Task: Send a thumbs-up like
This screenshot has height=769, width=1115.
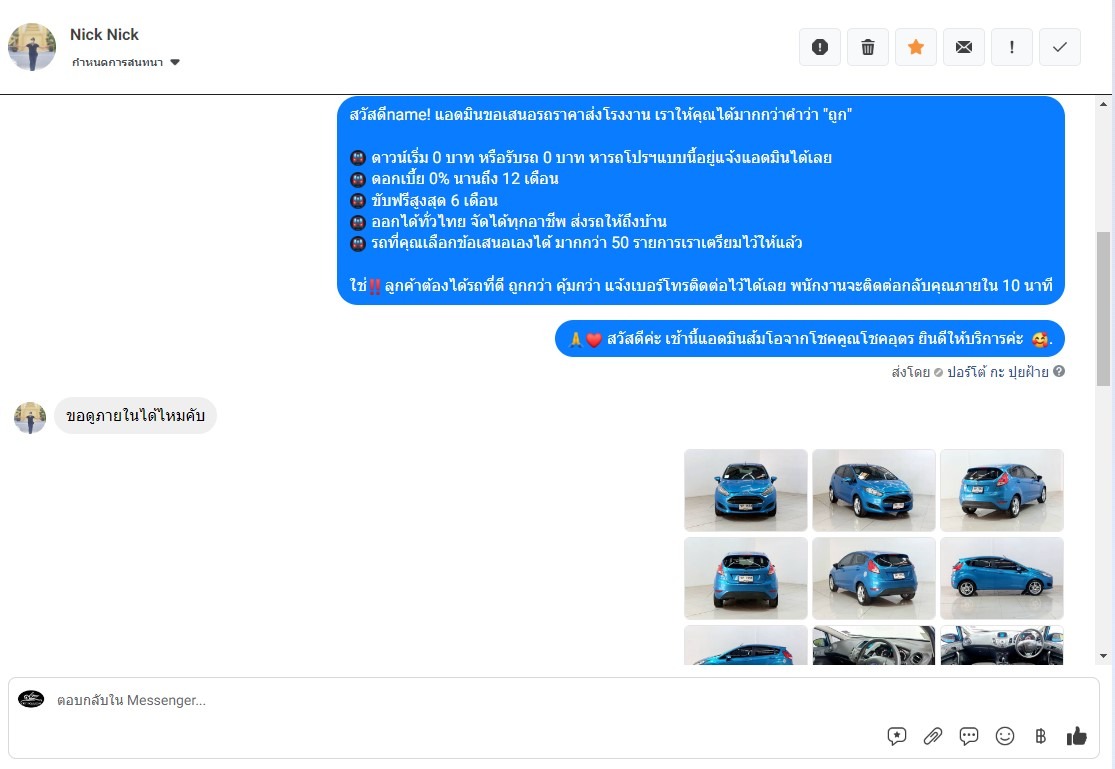Action: pos(1077,736)
